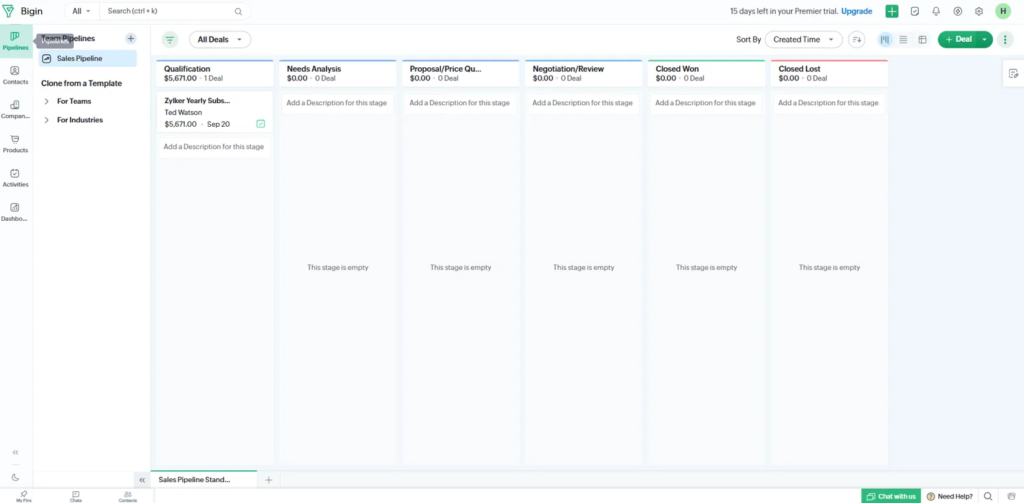Open the All search scope dropdown
1024x503 pixels.
pos(82,11)
